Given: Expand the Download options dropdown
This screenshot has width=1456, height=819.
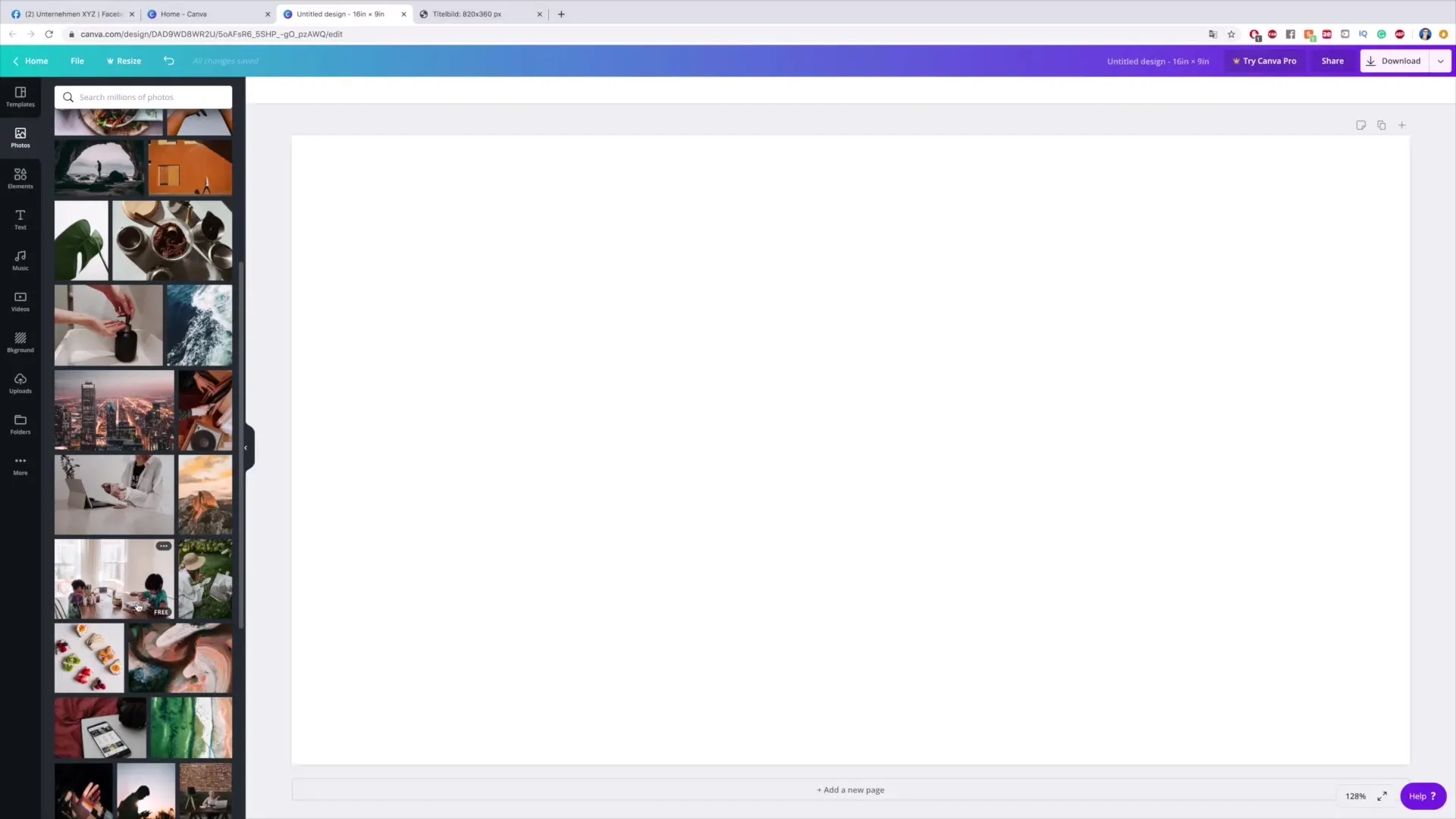Looking at the screenshot, I should click(1440, 61).
